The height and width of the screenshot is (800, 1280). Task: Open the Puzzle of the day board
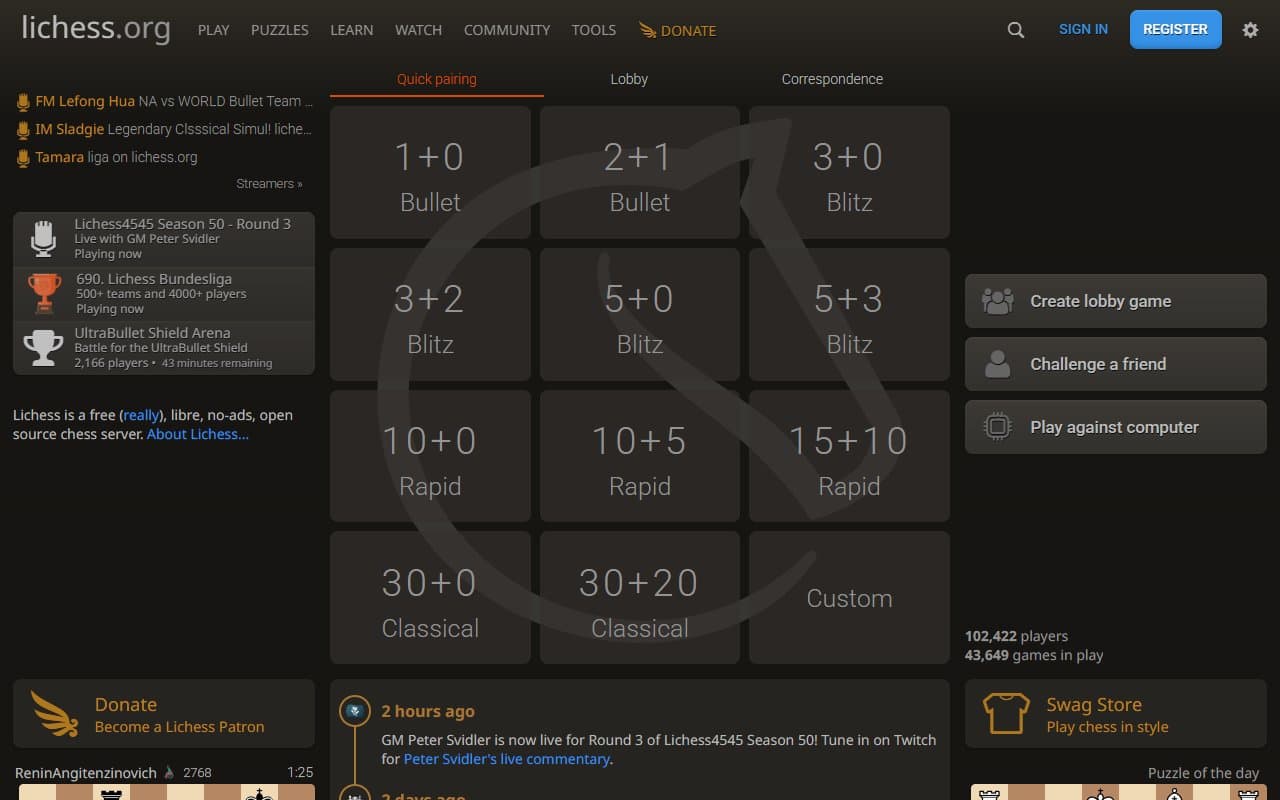[1118, 792]
